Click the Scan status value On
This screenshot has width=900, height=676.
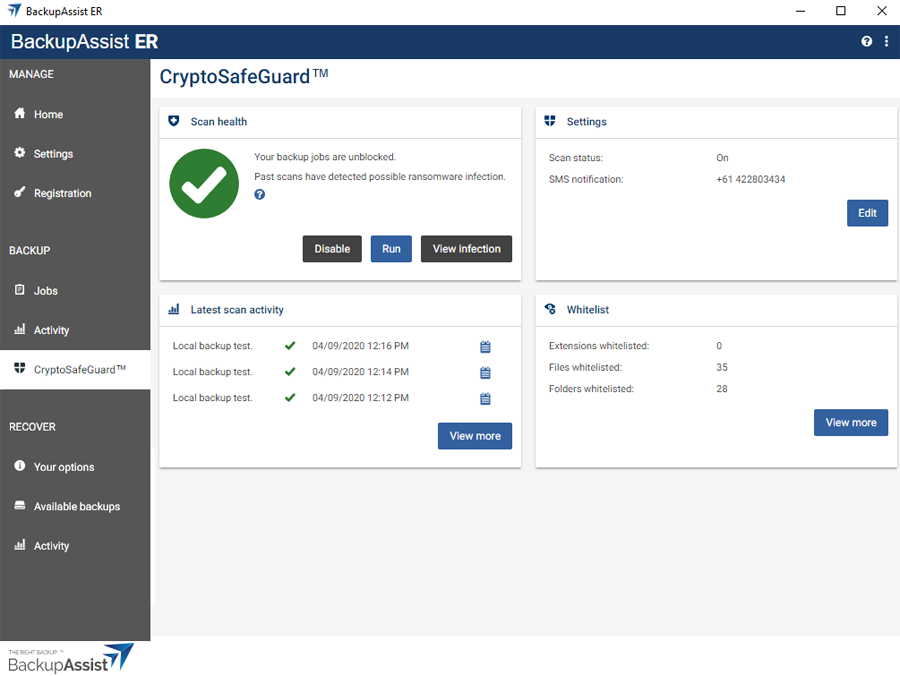click(722, 158)
